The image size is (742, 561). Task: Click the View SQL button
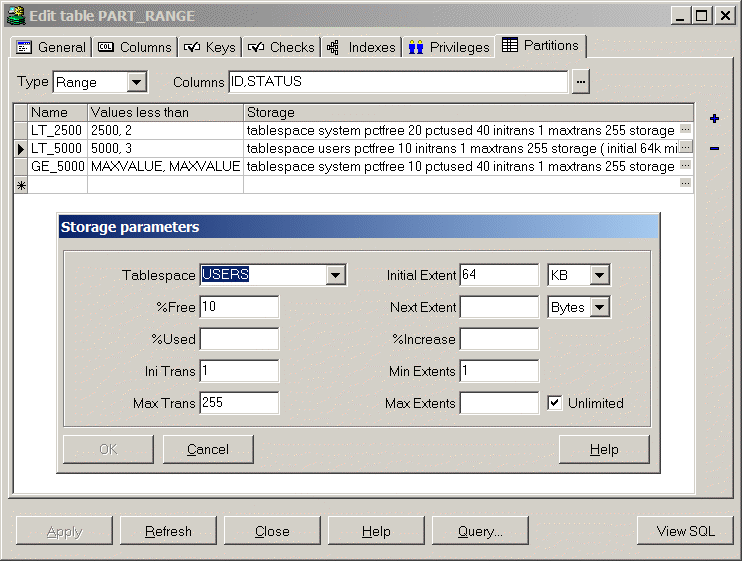(x=685, y=531)
